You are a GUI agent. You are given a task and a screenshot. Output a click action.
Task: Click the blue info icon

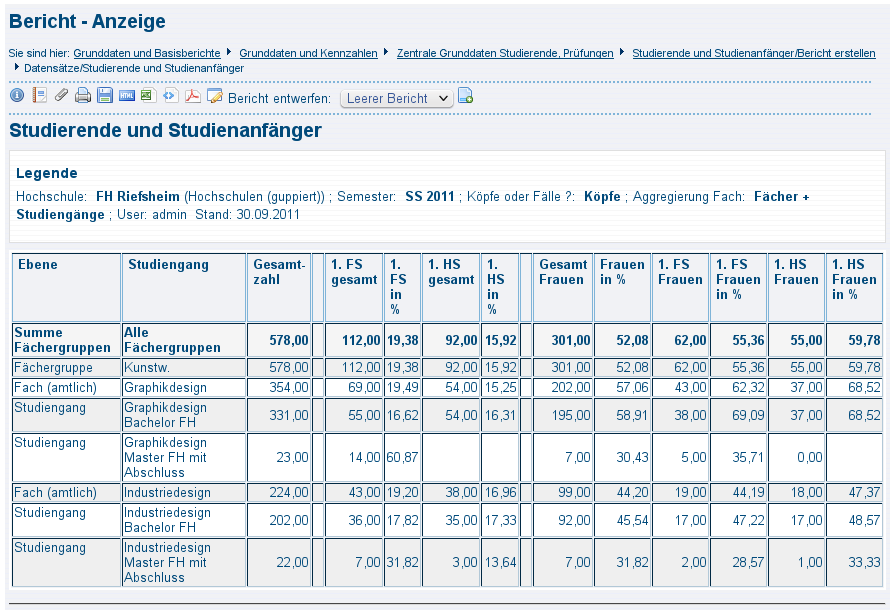(x=17, y=96)
